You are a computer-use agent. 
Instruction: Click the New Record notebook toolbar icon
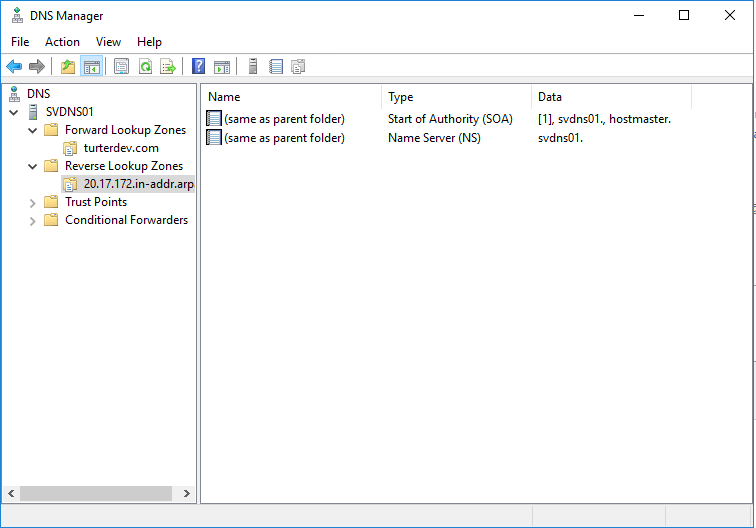(276, 67)
